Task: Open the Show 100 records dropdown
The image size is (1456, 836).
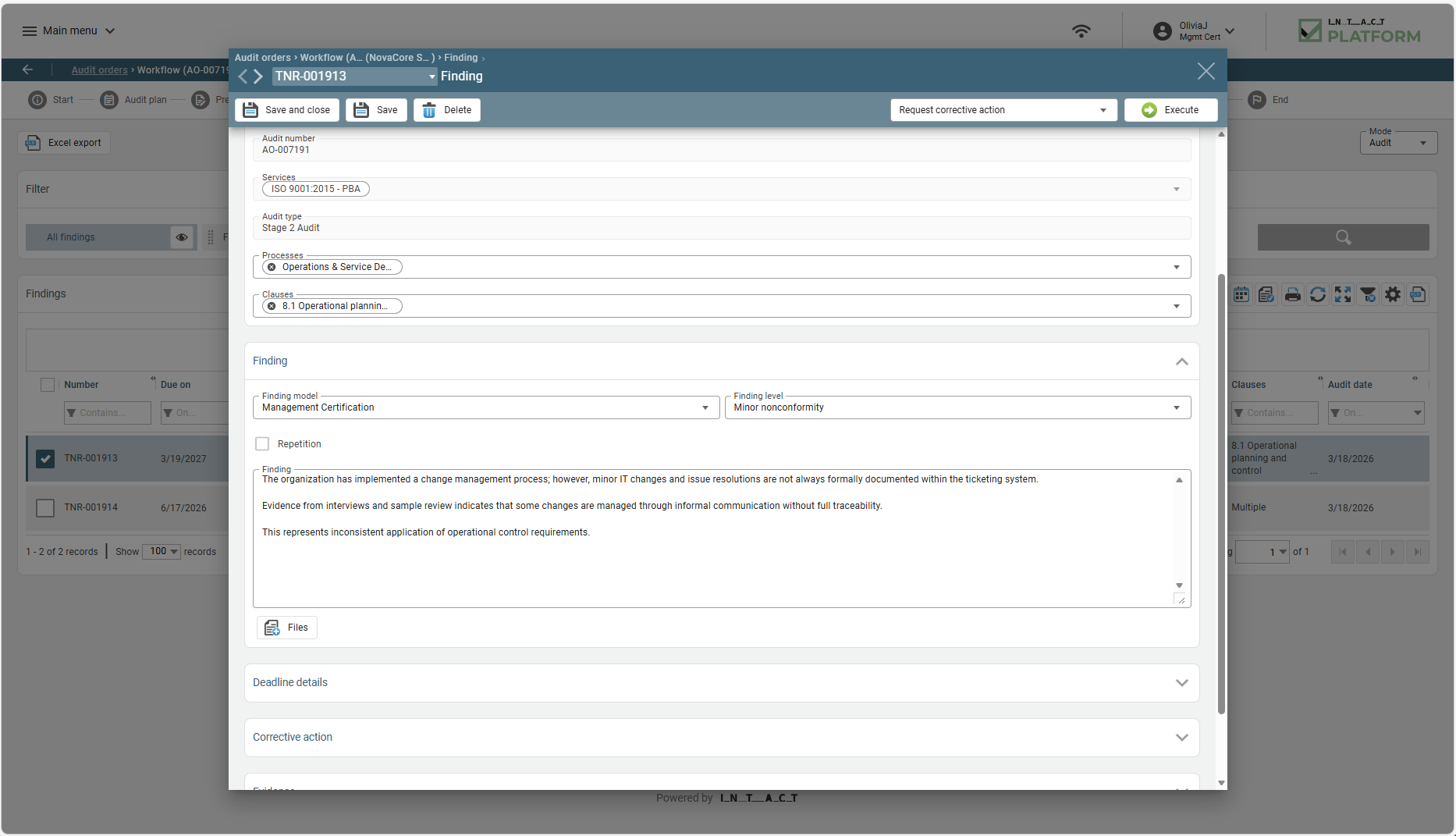Action: pos(162,551)
